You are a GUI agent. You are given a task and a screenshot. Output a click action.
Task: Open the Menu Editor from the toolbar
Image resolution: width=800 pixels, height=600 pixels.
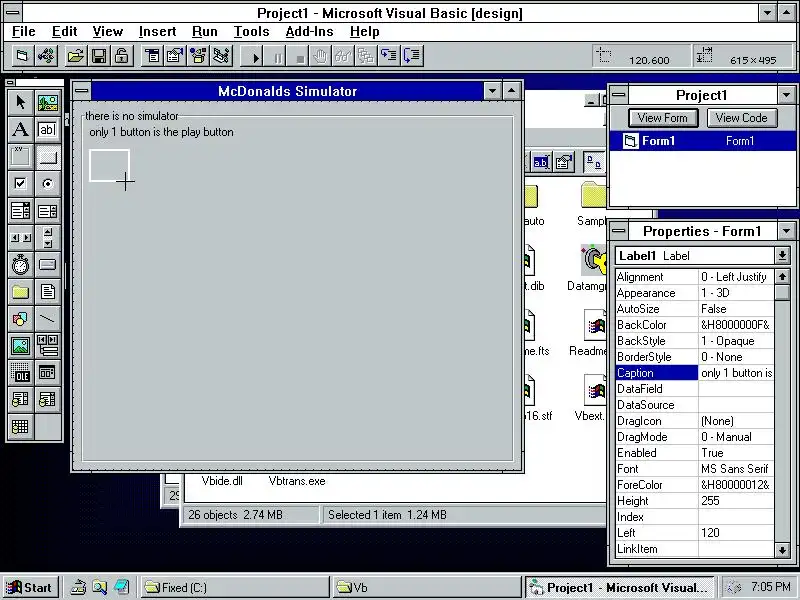(152, 56)
